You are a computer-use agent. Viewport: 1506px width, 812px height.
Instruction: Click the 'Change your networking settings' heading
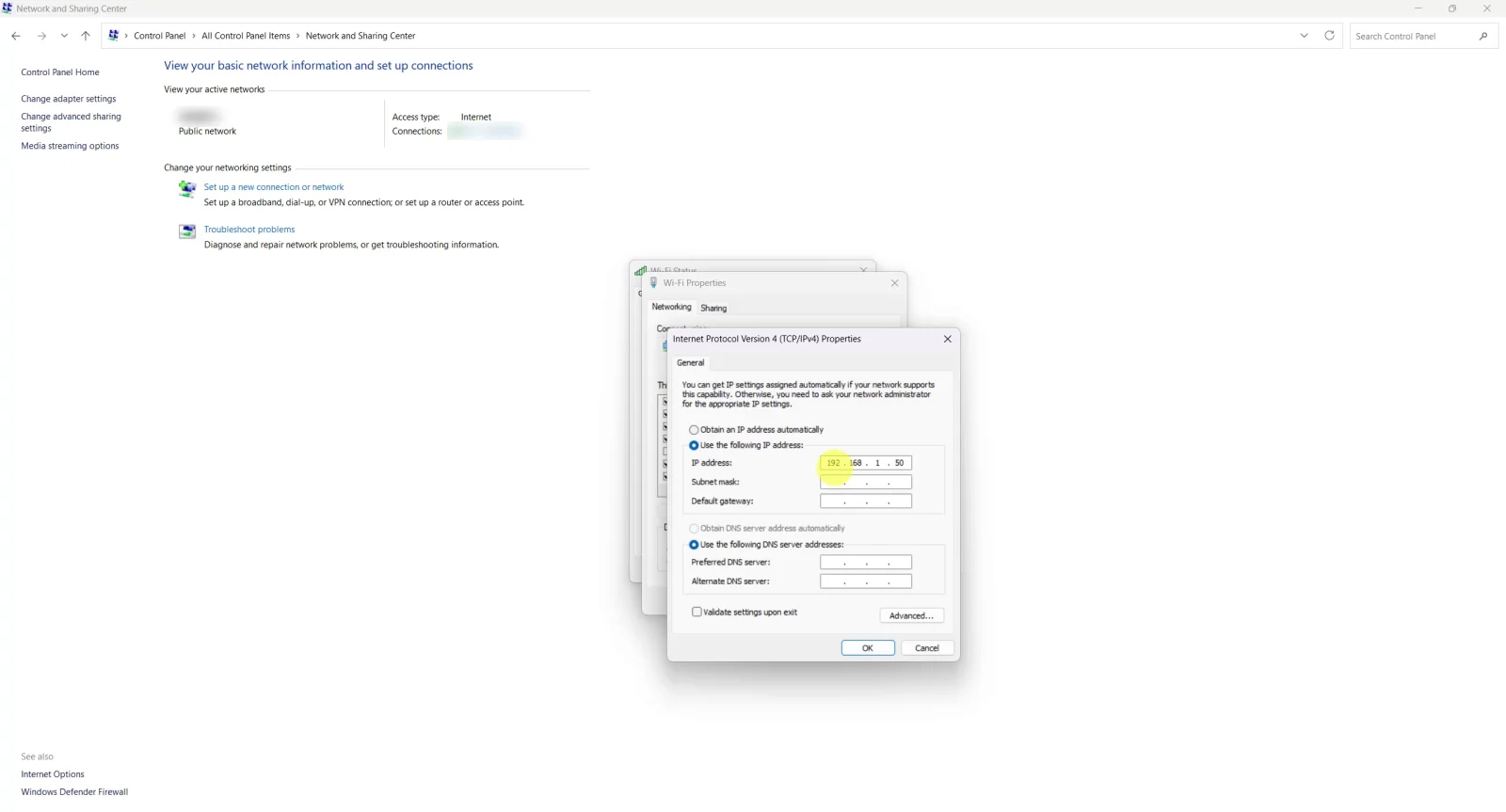click(x=228, y=167)
